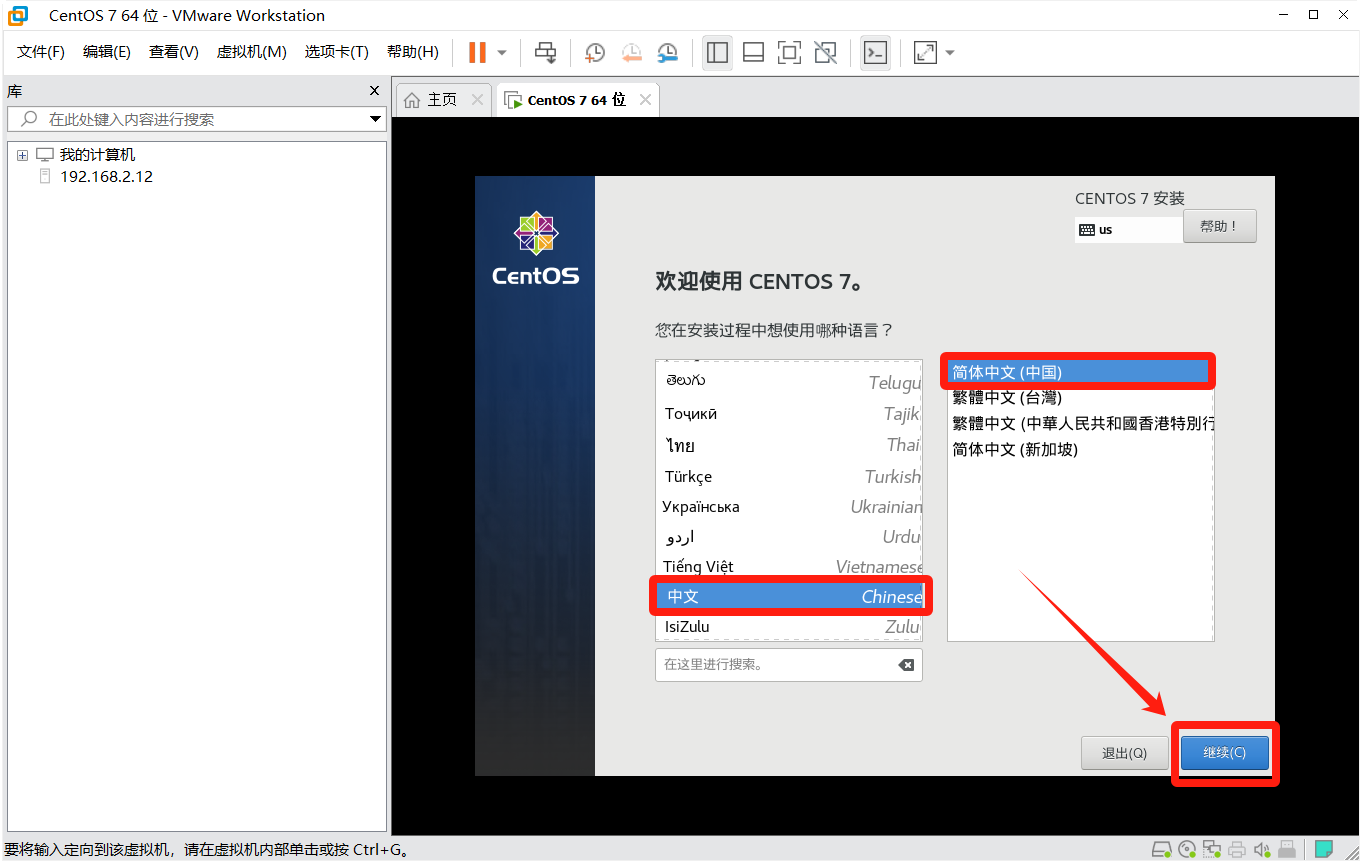
Task: Enter full screen mode icon
Action: [789, 52]
